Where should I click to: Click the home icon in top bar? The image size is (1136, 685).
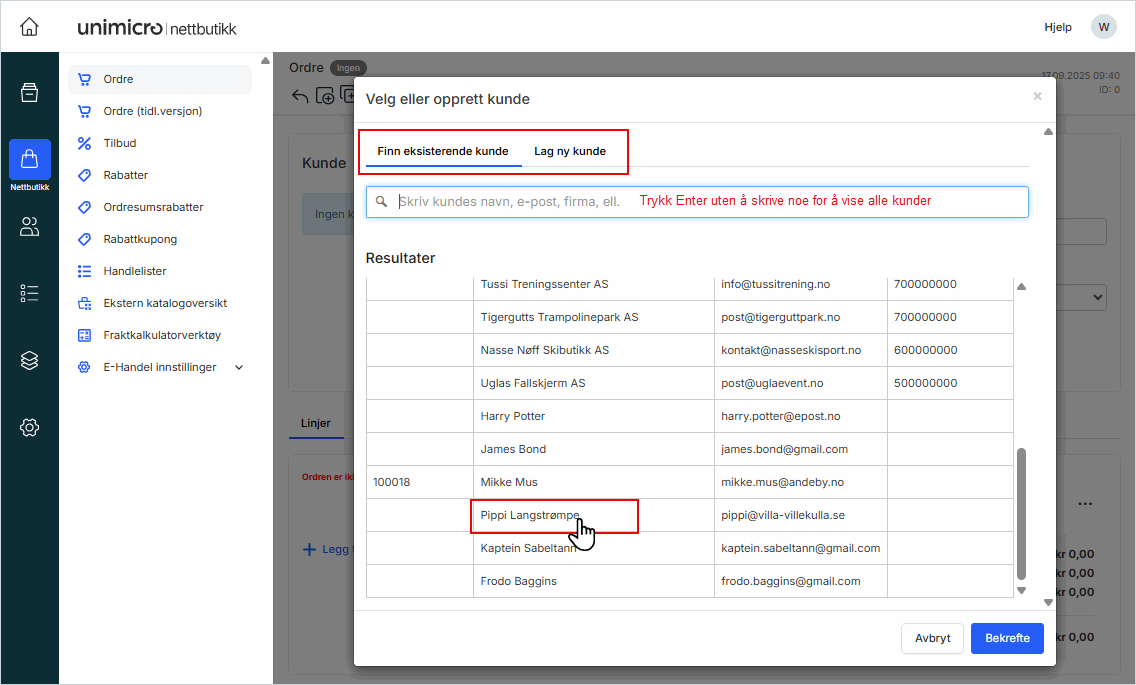(29, 27)
